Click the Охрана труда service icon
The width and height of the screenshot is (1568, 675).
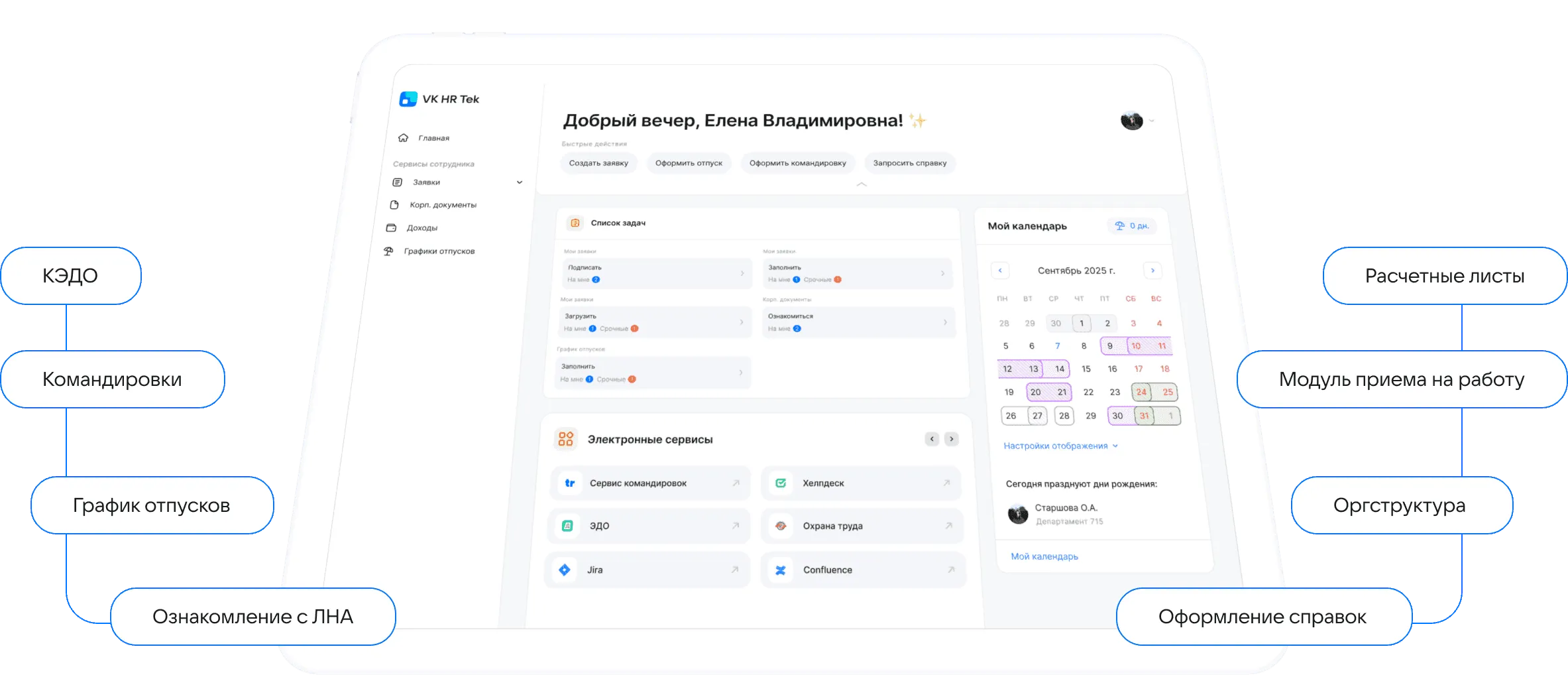[781, 526]
